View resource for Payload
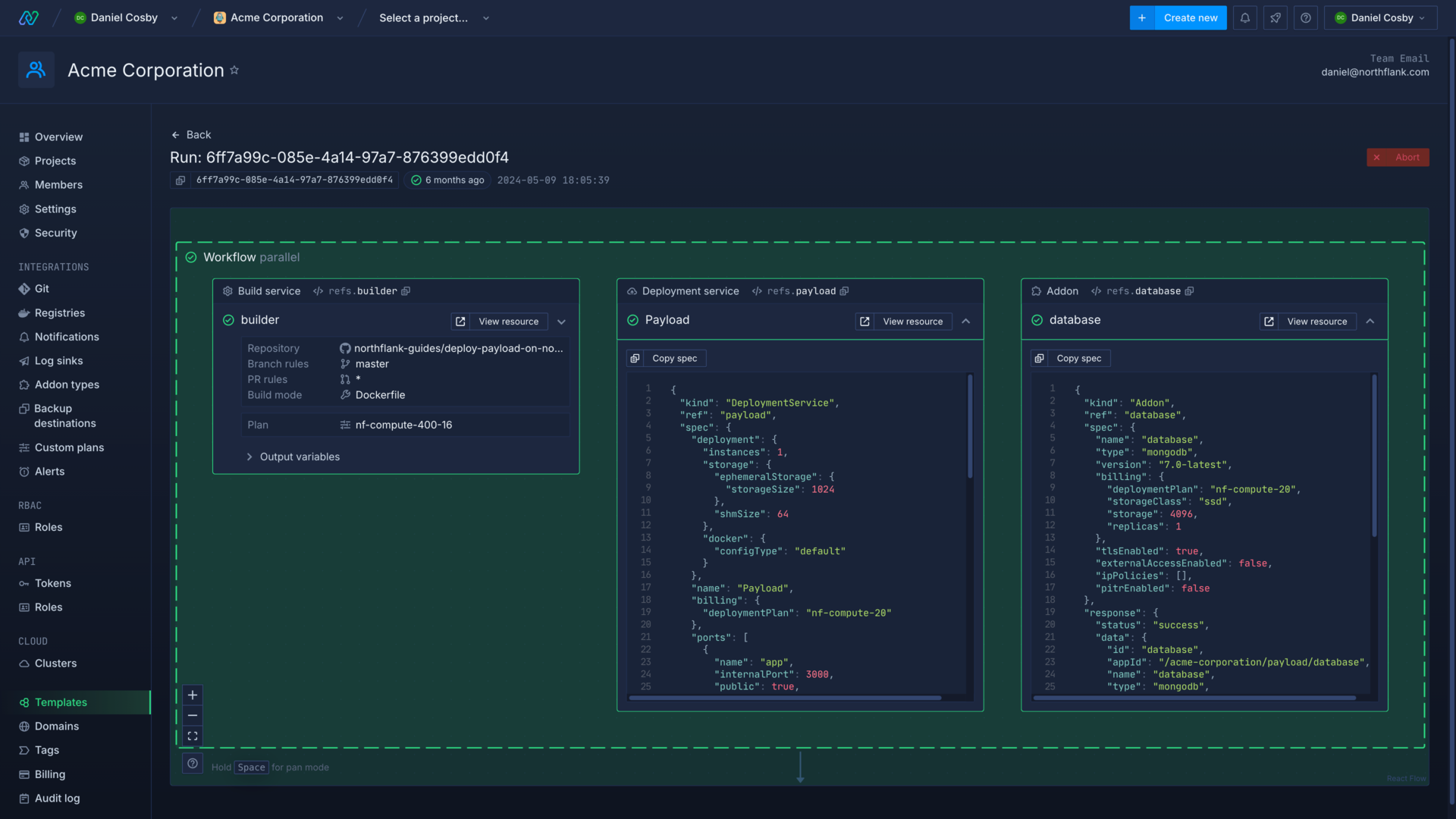1456x819 pixels. (912, 322)
